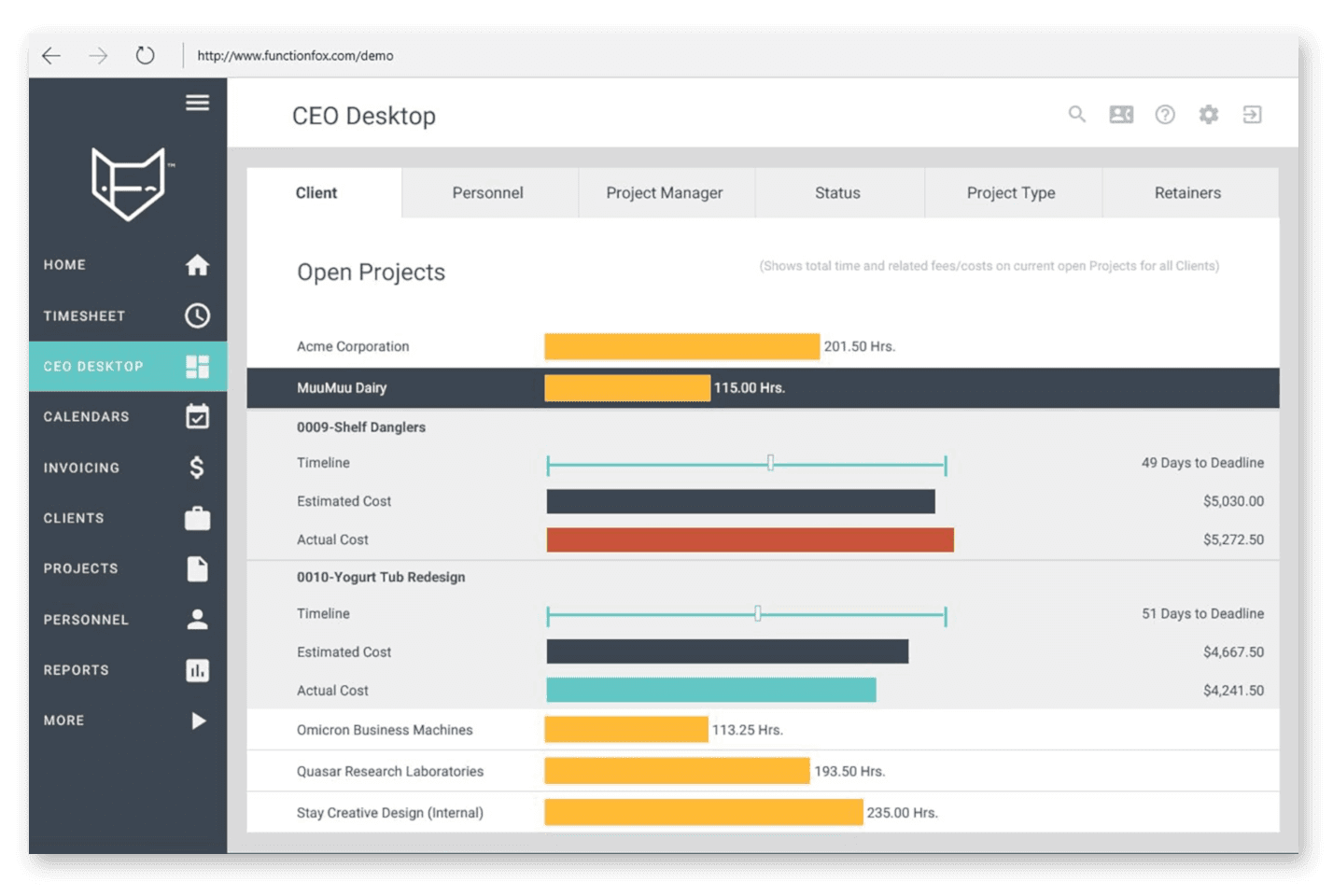
Task: Switch to the Project Type tab
Action: (1013, 193)
